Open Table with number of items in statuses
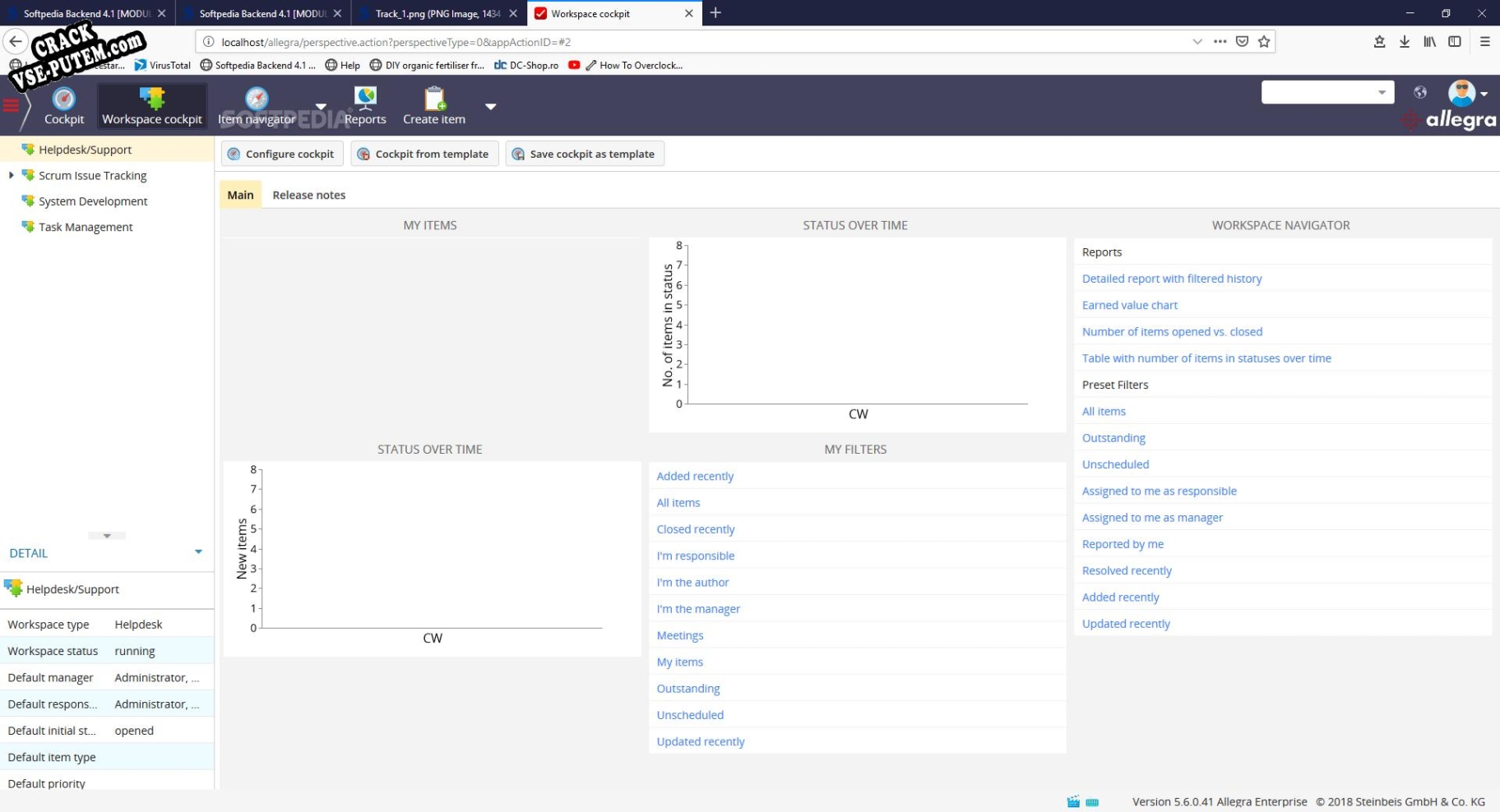Image resolution: width=1500 pixels, height=812 pixels. [1206, 358]
